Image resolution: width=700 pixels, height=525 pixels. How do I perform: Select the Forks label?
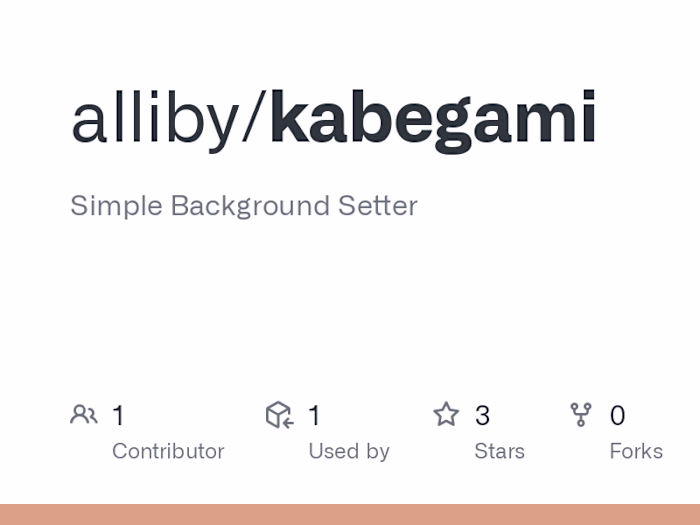click(636, 451)
